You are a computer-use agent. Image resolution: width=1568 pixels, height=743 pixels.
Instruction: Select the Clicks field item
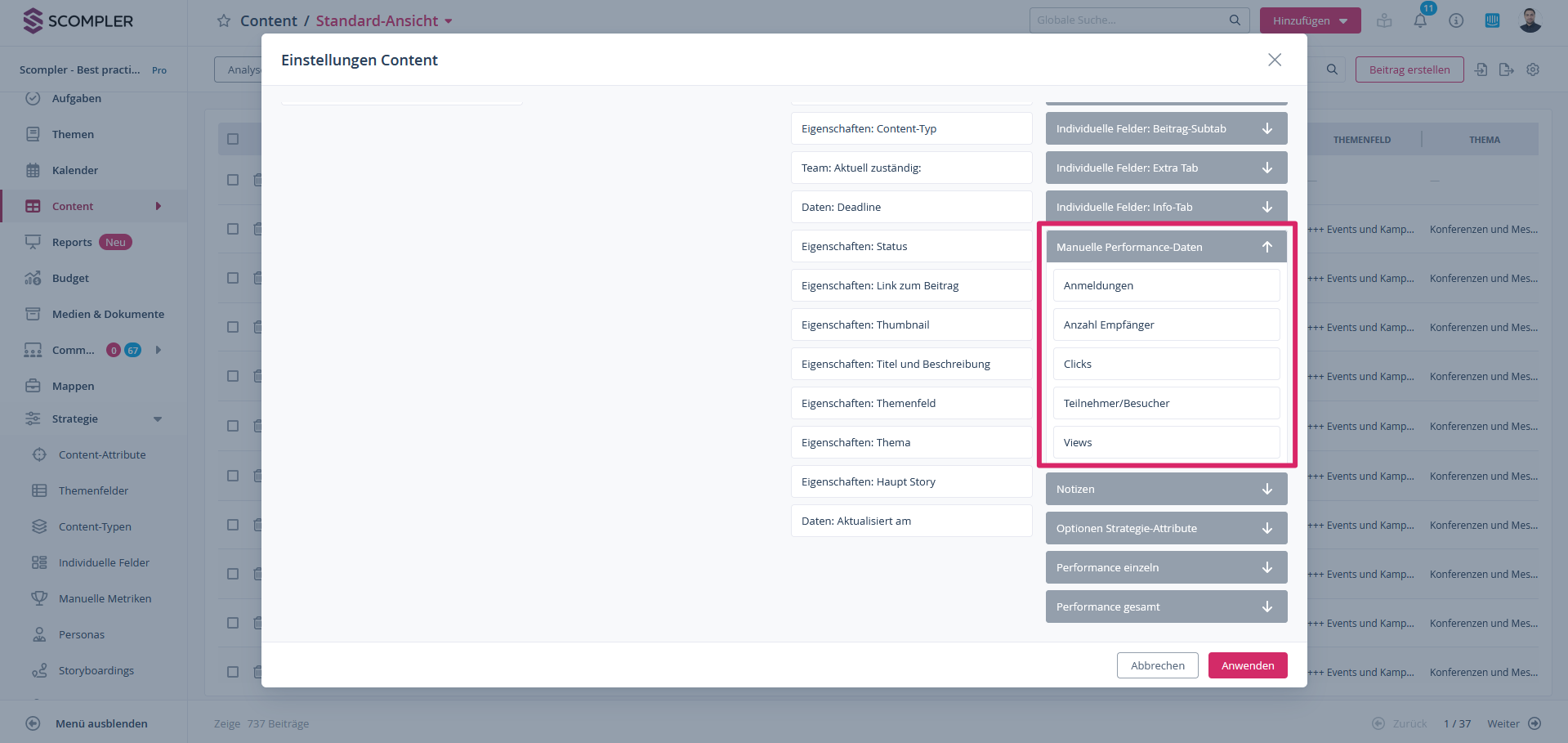1166,364
